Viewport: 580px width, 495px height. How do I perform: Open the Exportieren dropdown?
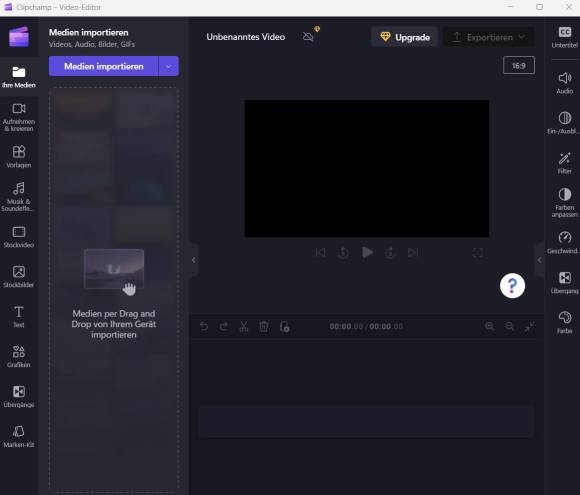click(489, 37)
